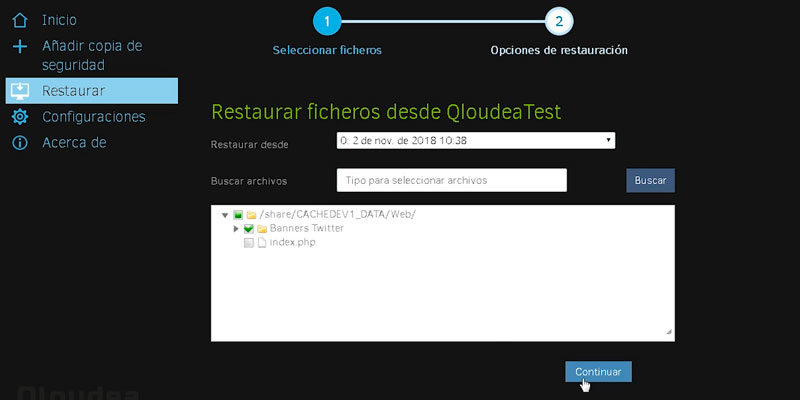The height and width of the screenshot is (400, 800).
Task: Open the Restaurar desde date dropdown
Action: (476, 140)
